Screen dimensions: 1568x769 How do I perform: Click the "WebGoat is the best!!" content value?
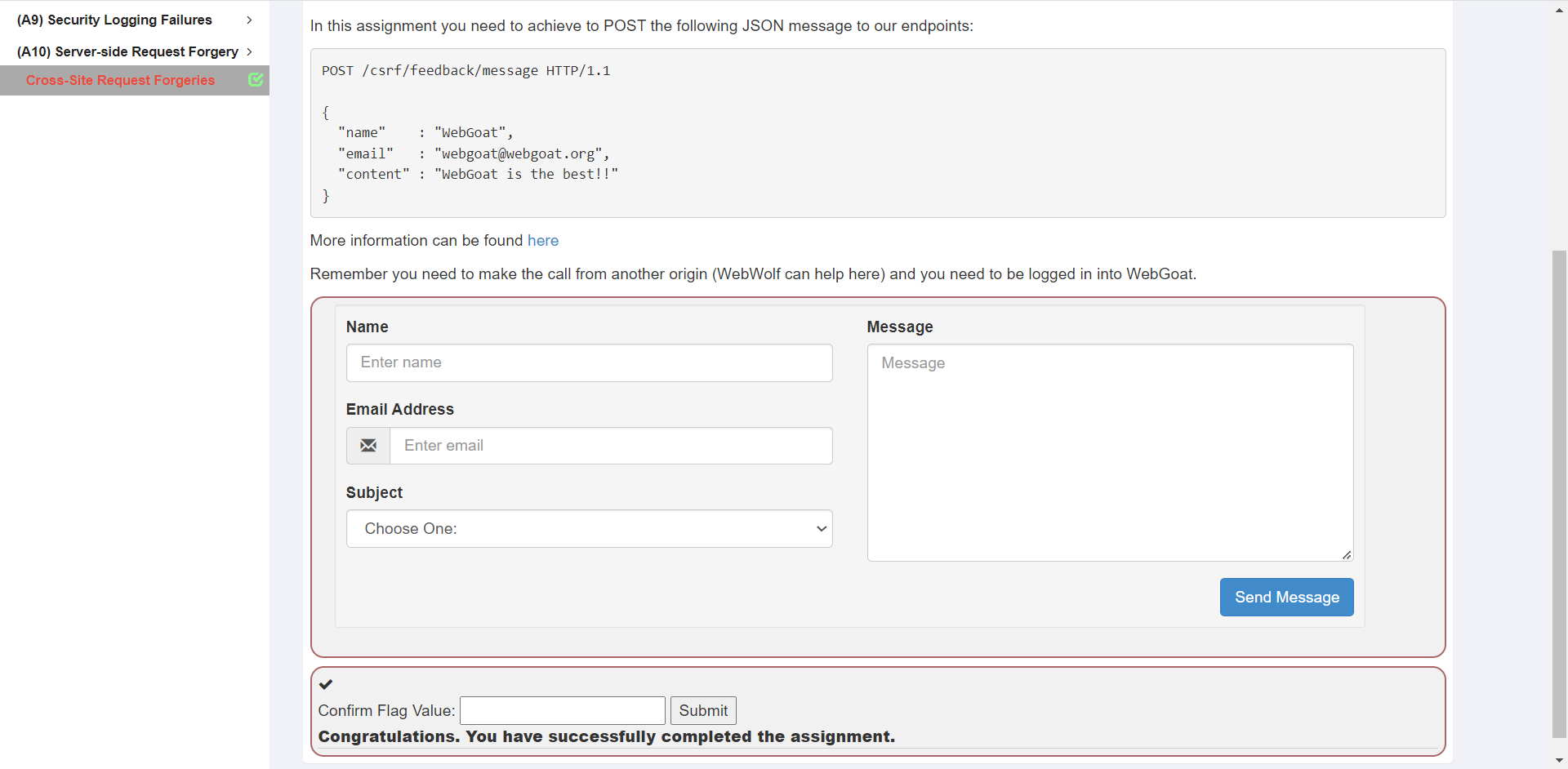point(526,175)
